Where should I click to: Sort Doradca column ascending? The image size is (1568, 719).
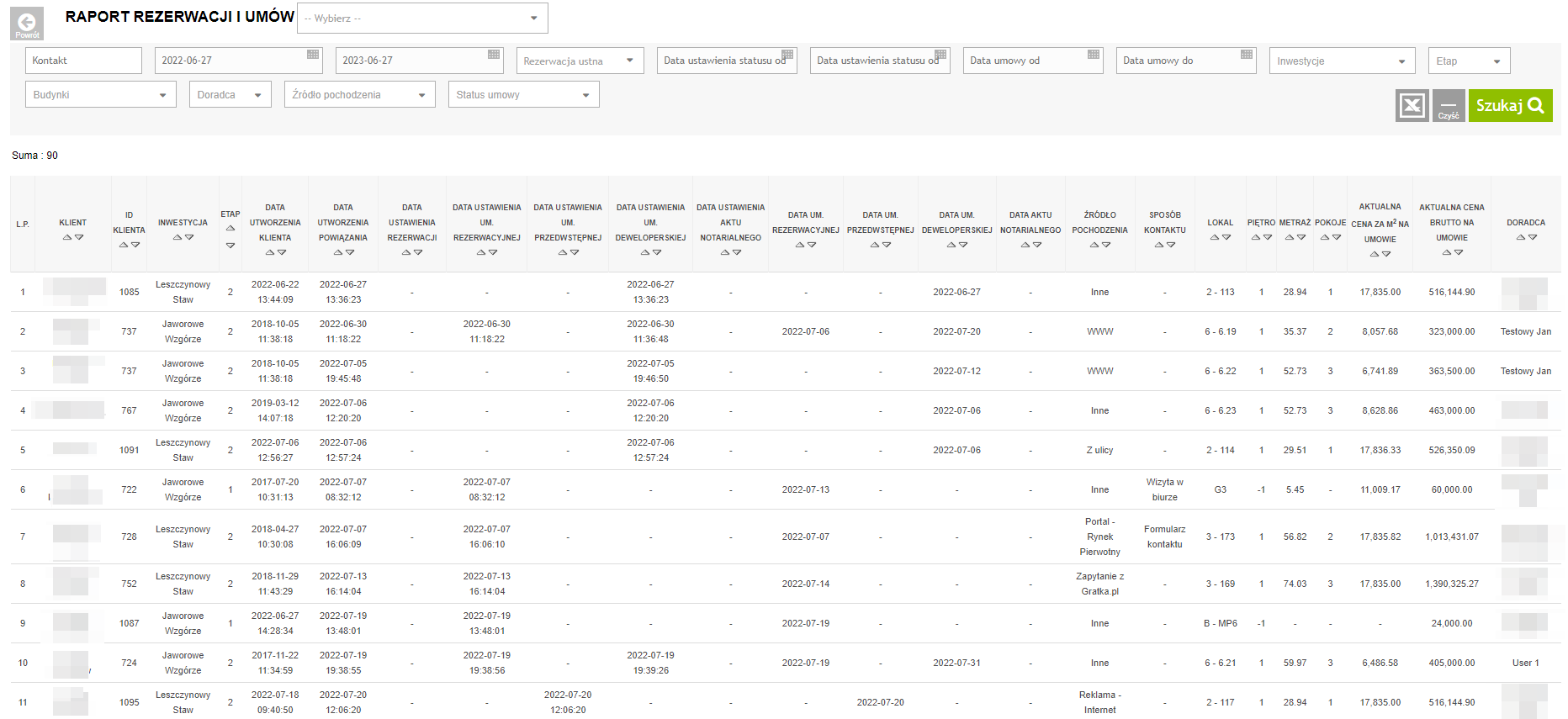click(x=1521, y=237)
